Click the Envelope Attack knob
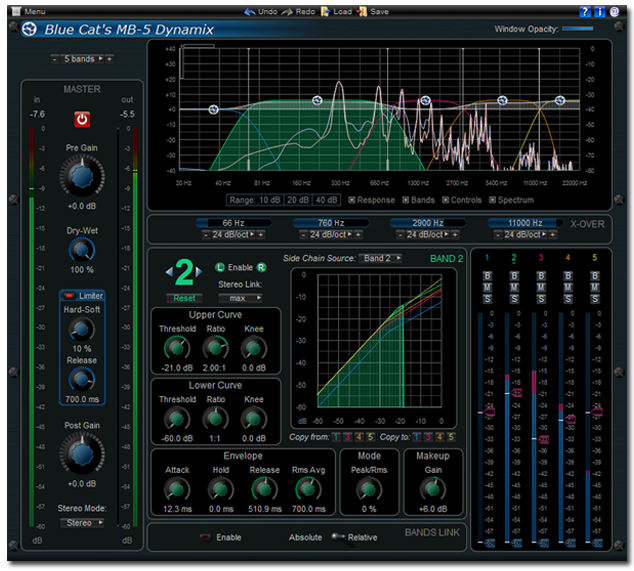This screenshot has width=634, height=571. coord(177,489)
